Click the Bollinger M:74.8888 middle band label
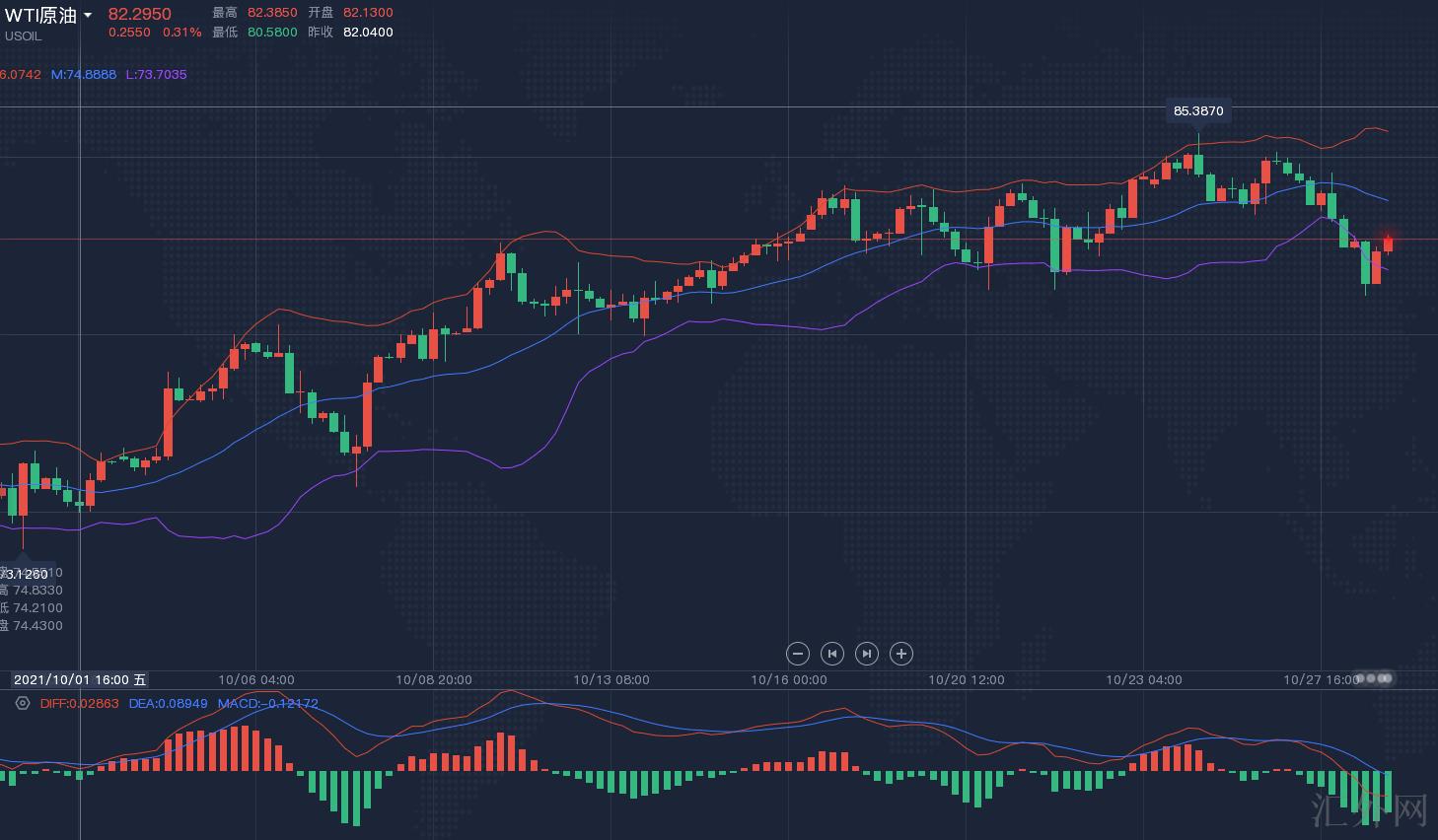This screenshot has height=840, width=1438. click(84, 74)
